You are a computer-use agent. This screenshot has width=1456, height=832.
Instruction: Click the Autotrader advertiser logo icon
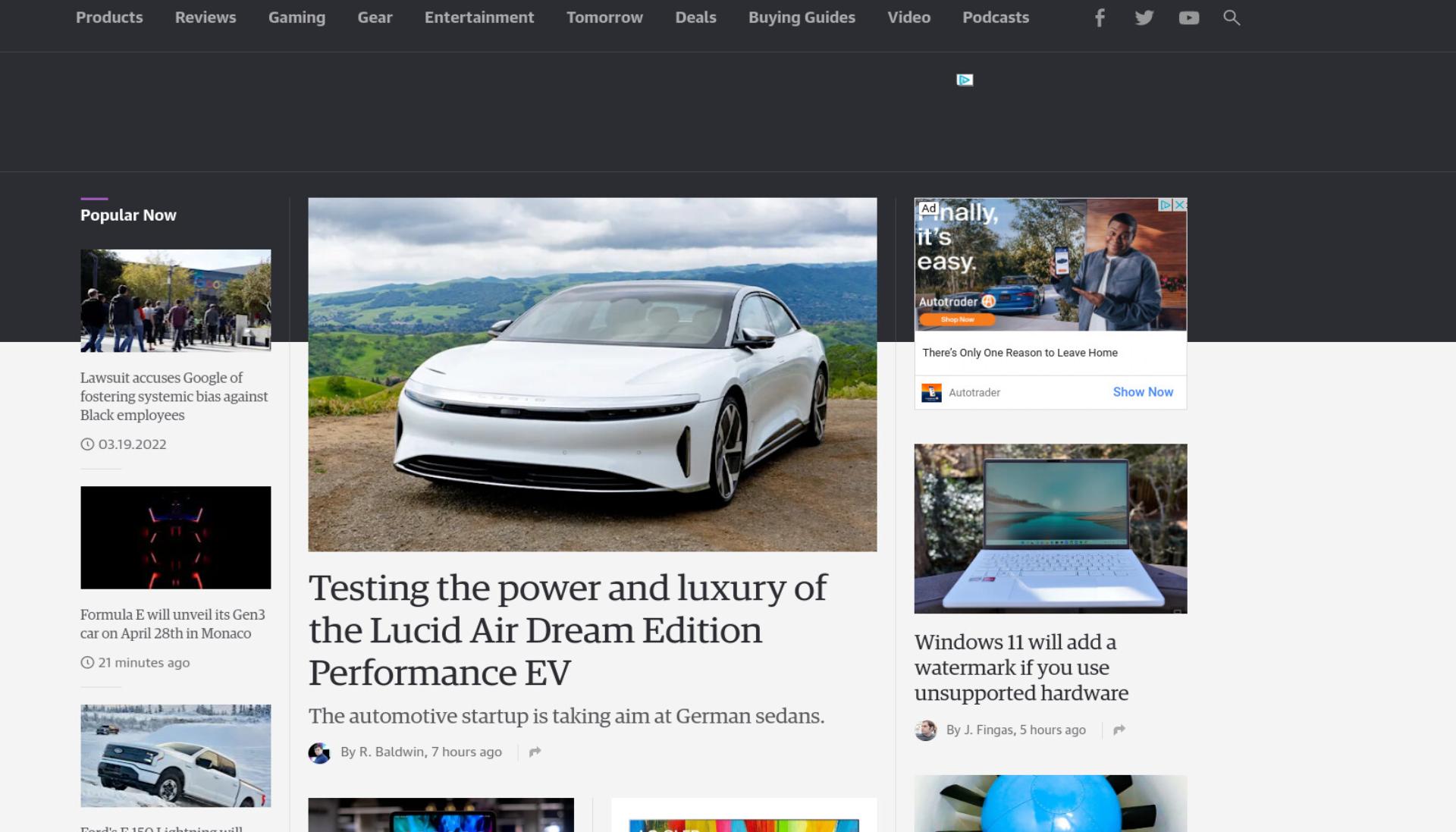[931, 392]
